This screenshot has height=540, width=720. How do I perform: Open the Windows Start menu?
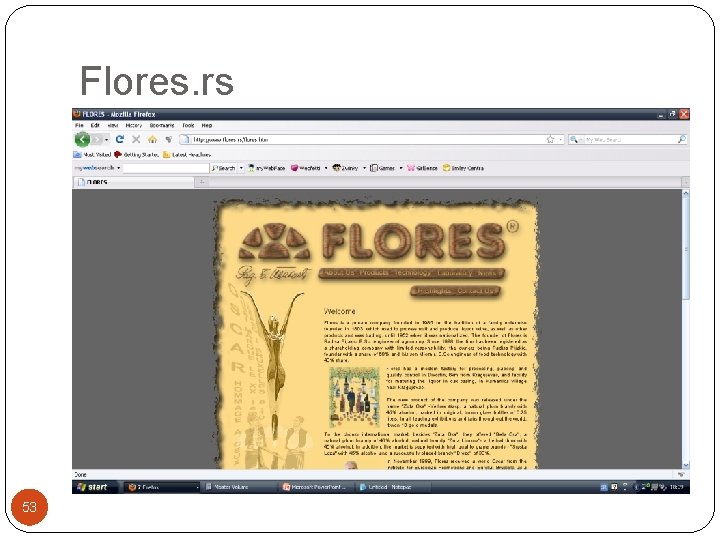tap(94, 487)
